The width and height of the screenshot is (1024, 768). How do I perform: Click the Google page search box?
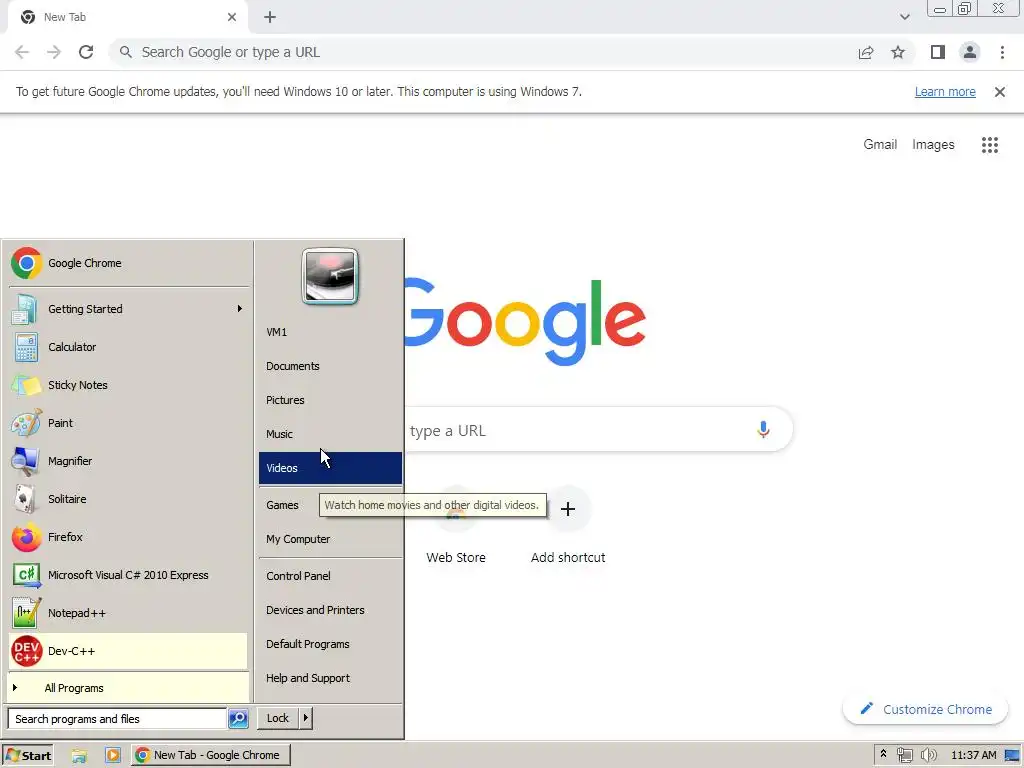(598, 430)
